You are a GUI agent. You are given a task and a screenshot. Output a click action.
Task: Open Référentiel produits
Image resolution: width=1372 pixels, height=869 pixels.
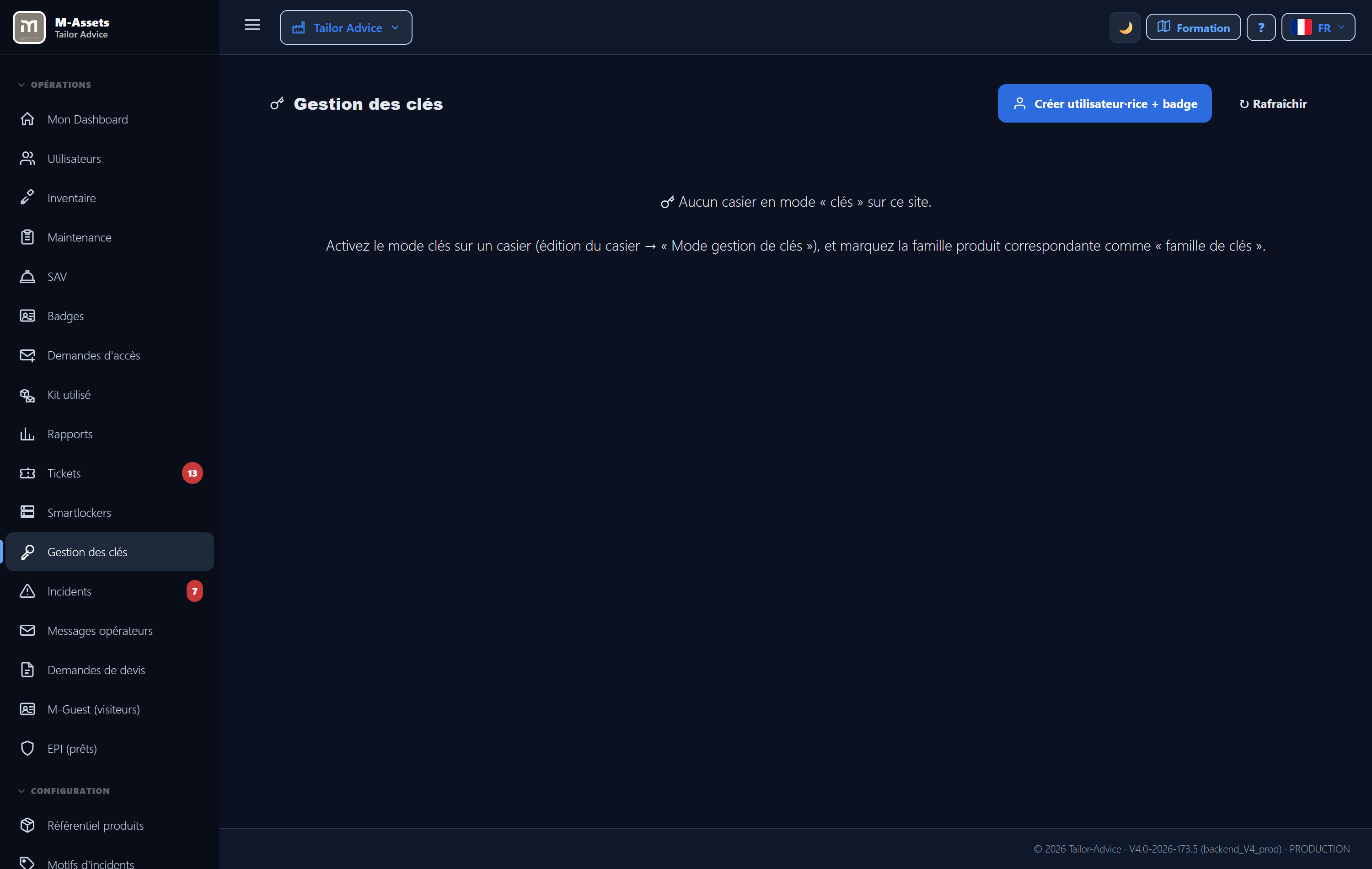point(109,825)
